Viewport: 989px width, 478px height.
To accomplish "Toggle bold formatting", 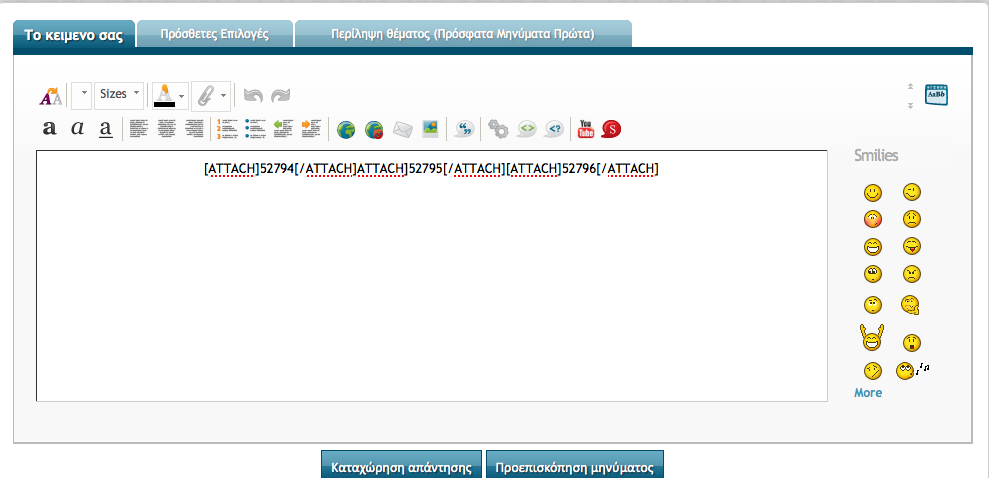I will 49,129.
